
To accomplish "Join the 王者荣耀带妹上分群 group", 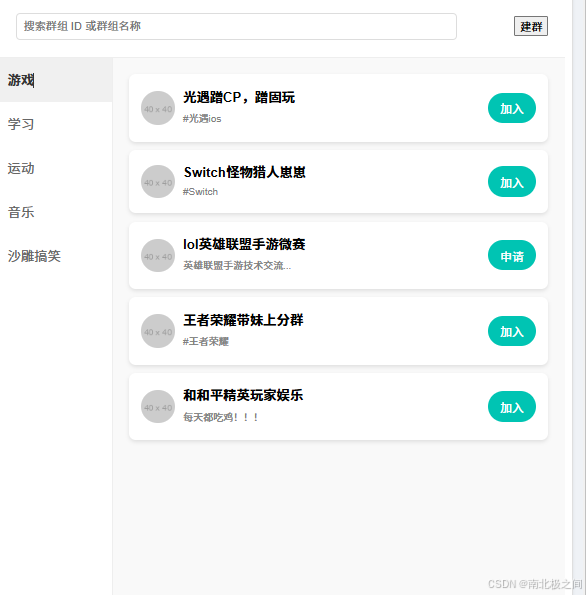I will pos(512,331).
